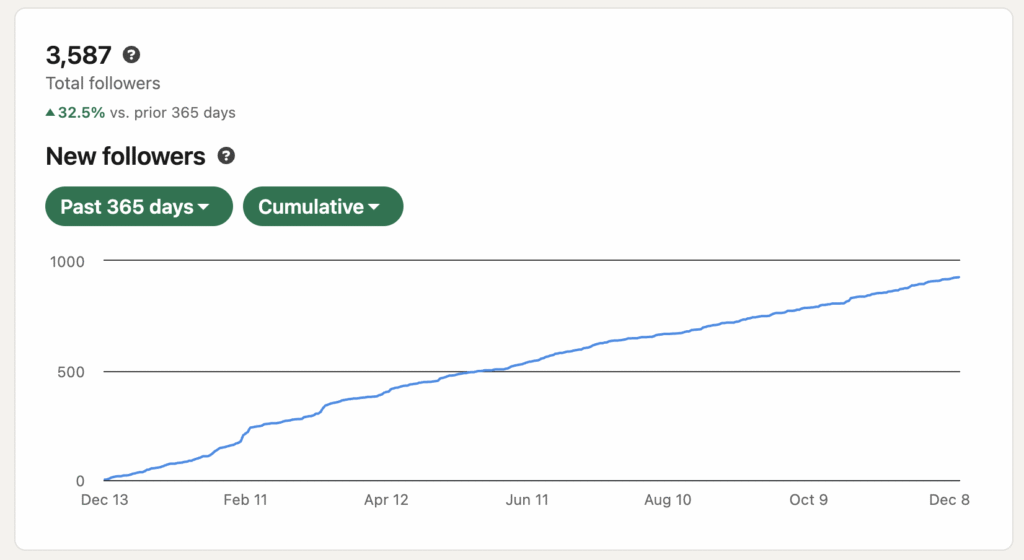This screenshot has height=560, width=1024.
Task: Click help icon next to New followers
Action: [x=227, y=156]
